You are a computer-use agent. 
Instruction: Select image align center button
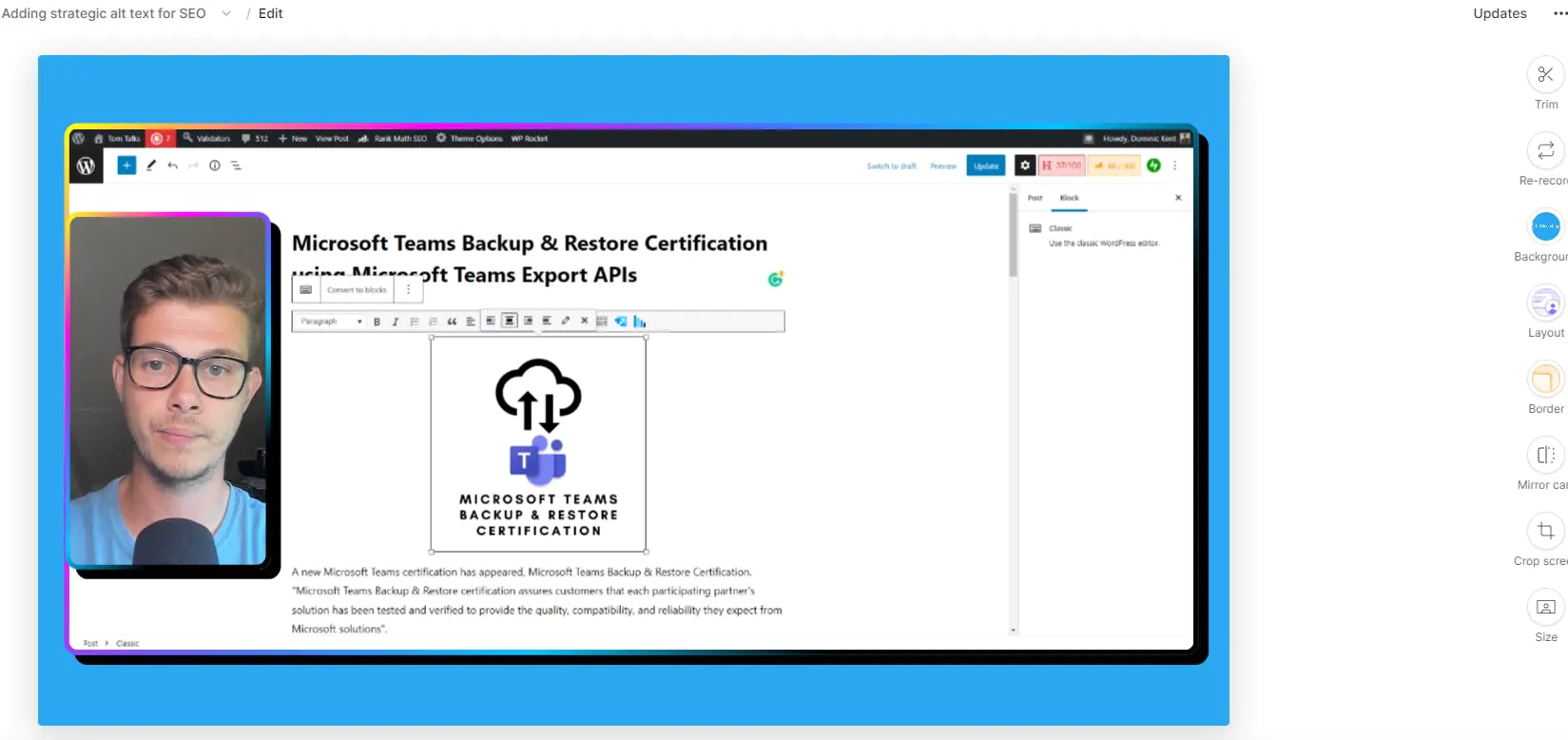coord(509,321)
